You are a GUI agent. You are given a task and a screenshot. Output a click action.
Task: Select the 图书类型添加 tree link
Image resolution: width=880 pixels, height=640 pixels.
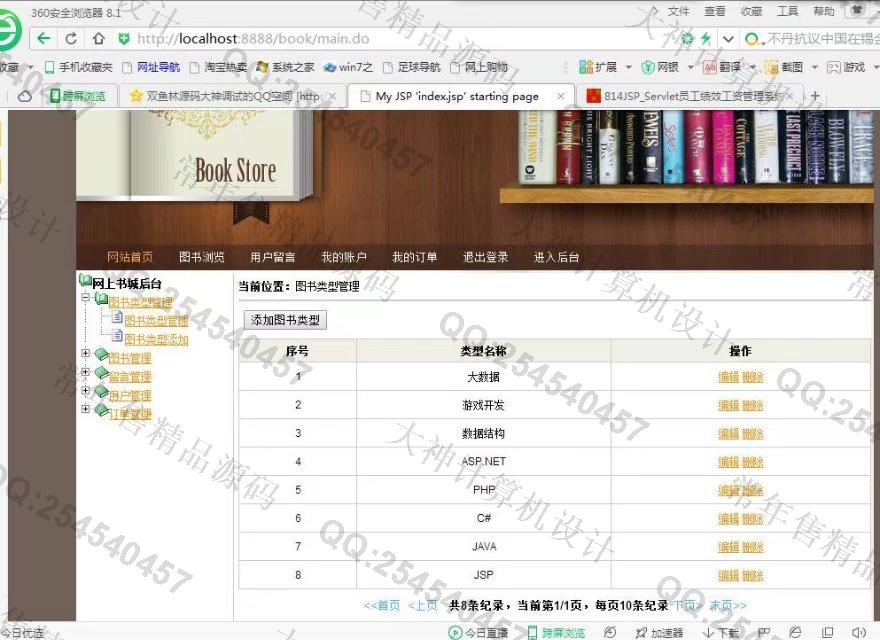click(x=156, y=340)
